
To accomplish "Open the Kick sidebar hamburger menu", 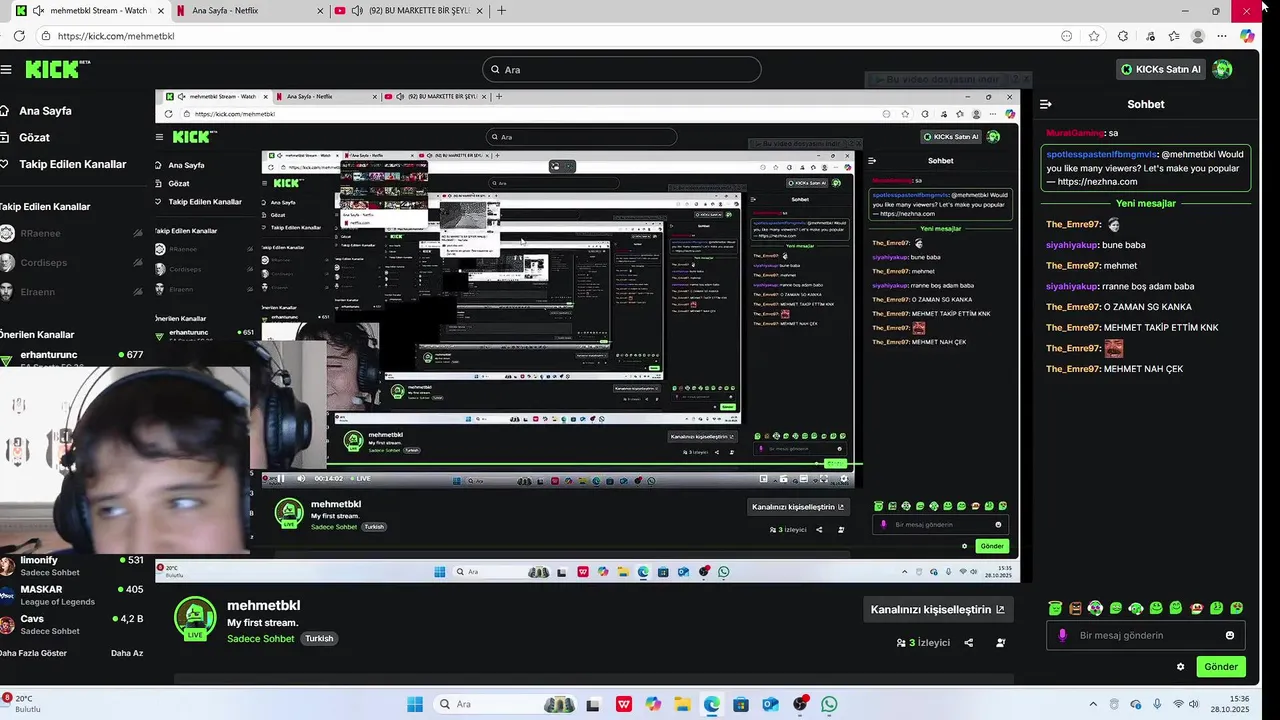I will 6,69.
